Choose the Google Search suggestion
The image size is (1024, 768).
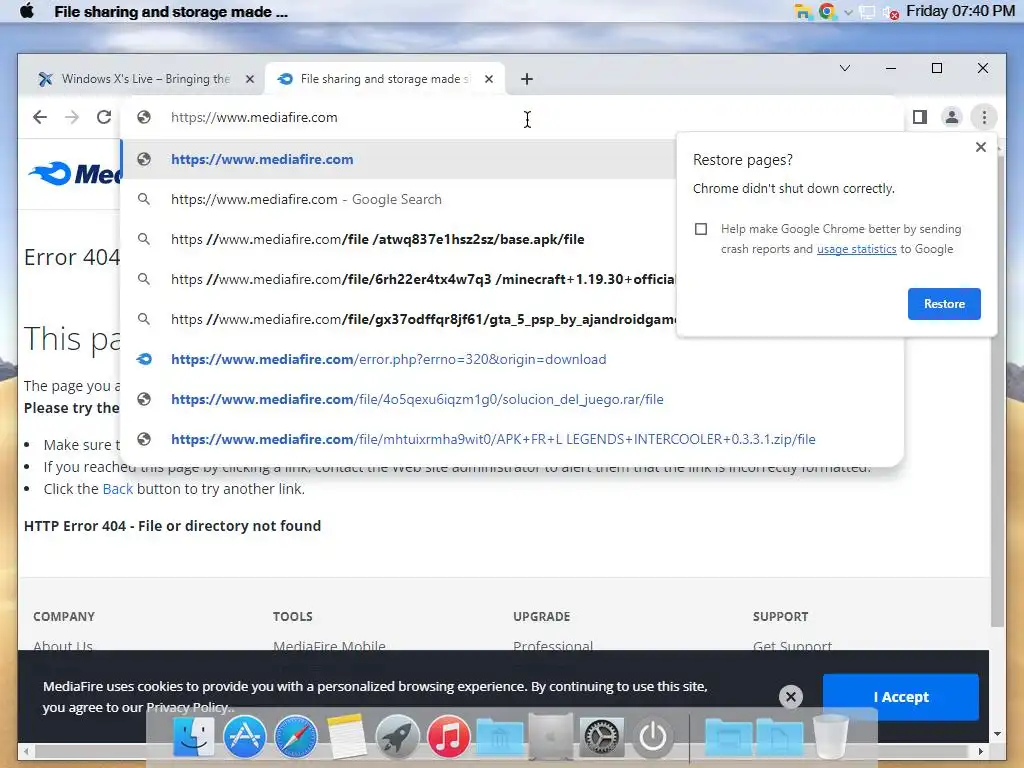click(398, 199)
